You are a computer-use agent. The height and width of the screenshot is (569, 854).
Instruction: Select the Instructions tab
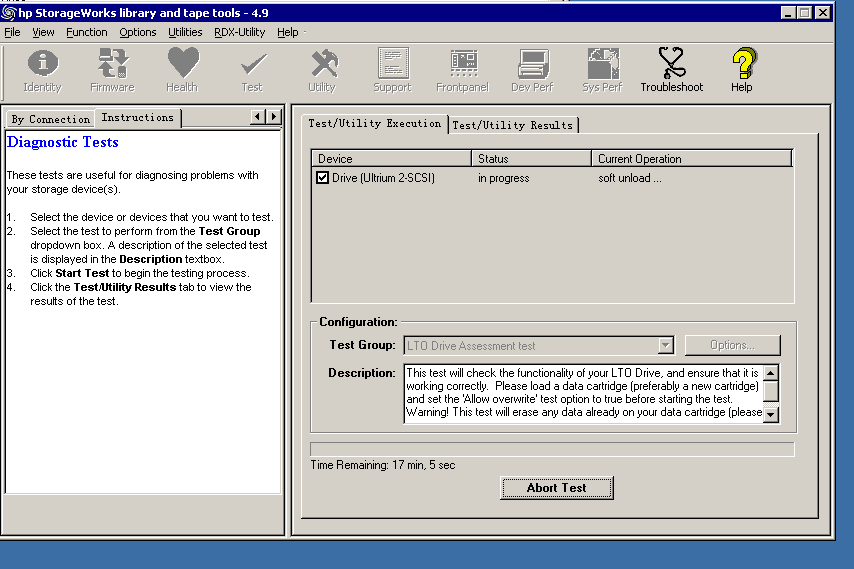tap(138, 118)
